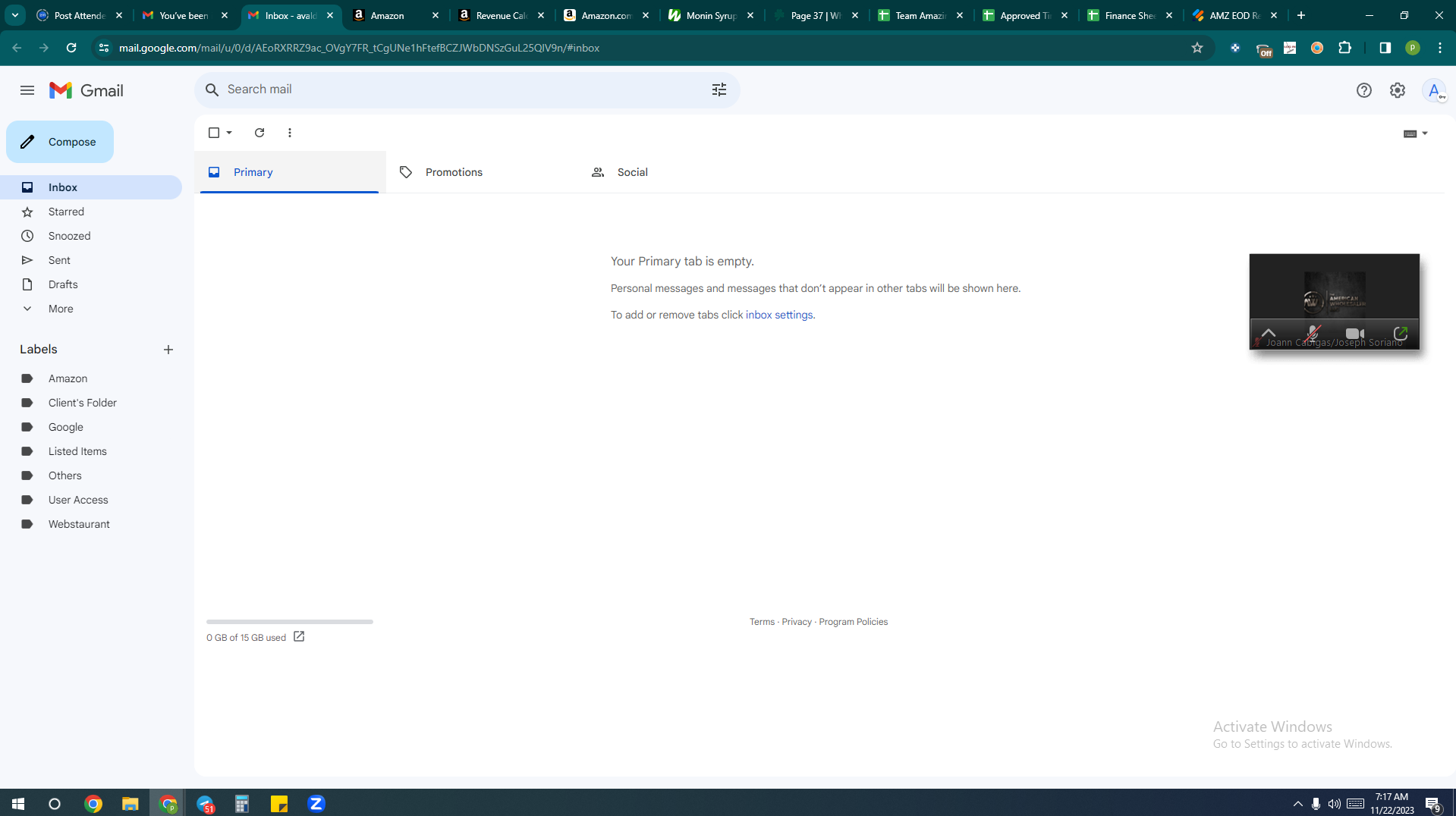Click the system clock showing 7:17 AM
Image resolution: width=1456 pixels, height=816 pixels.
tap(1392, 803)
